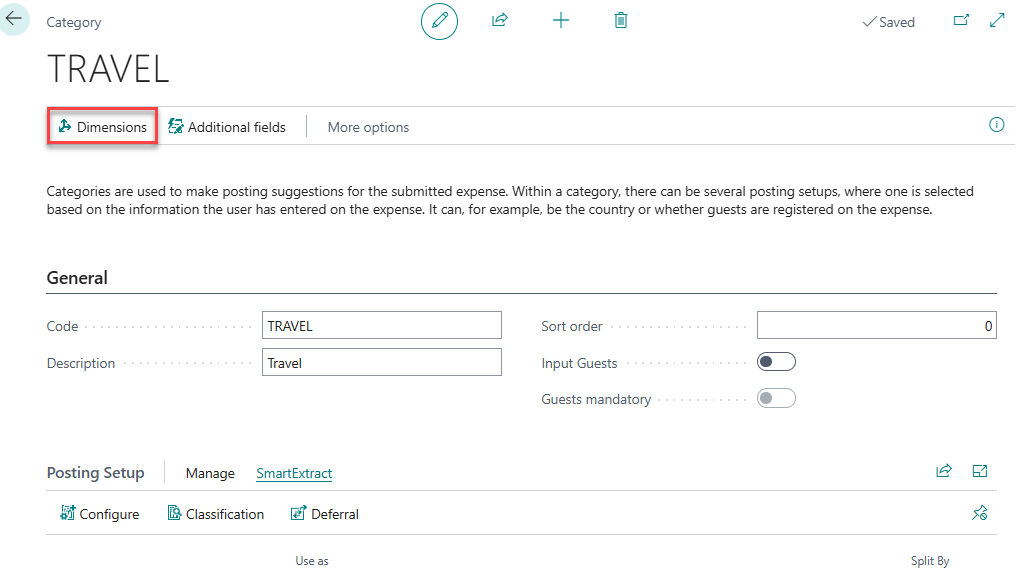Click the share icon in header
Image resolution: width=1034 pixels, height=568 pixels.
(x=500, y=21)
